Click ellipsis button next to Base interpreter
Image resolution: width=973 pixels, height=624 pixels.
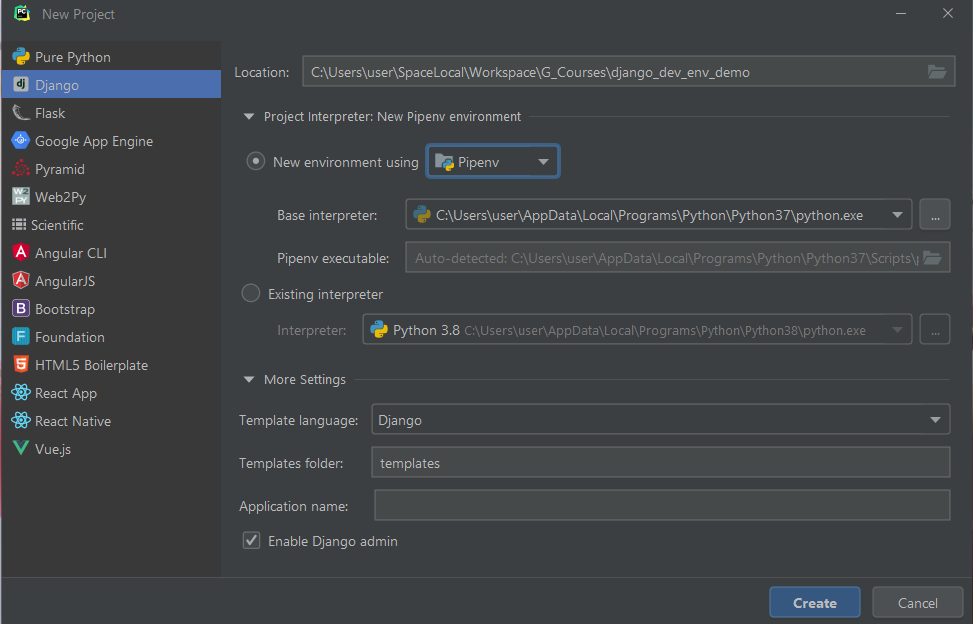(x=935, y=215)
